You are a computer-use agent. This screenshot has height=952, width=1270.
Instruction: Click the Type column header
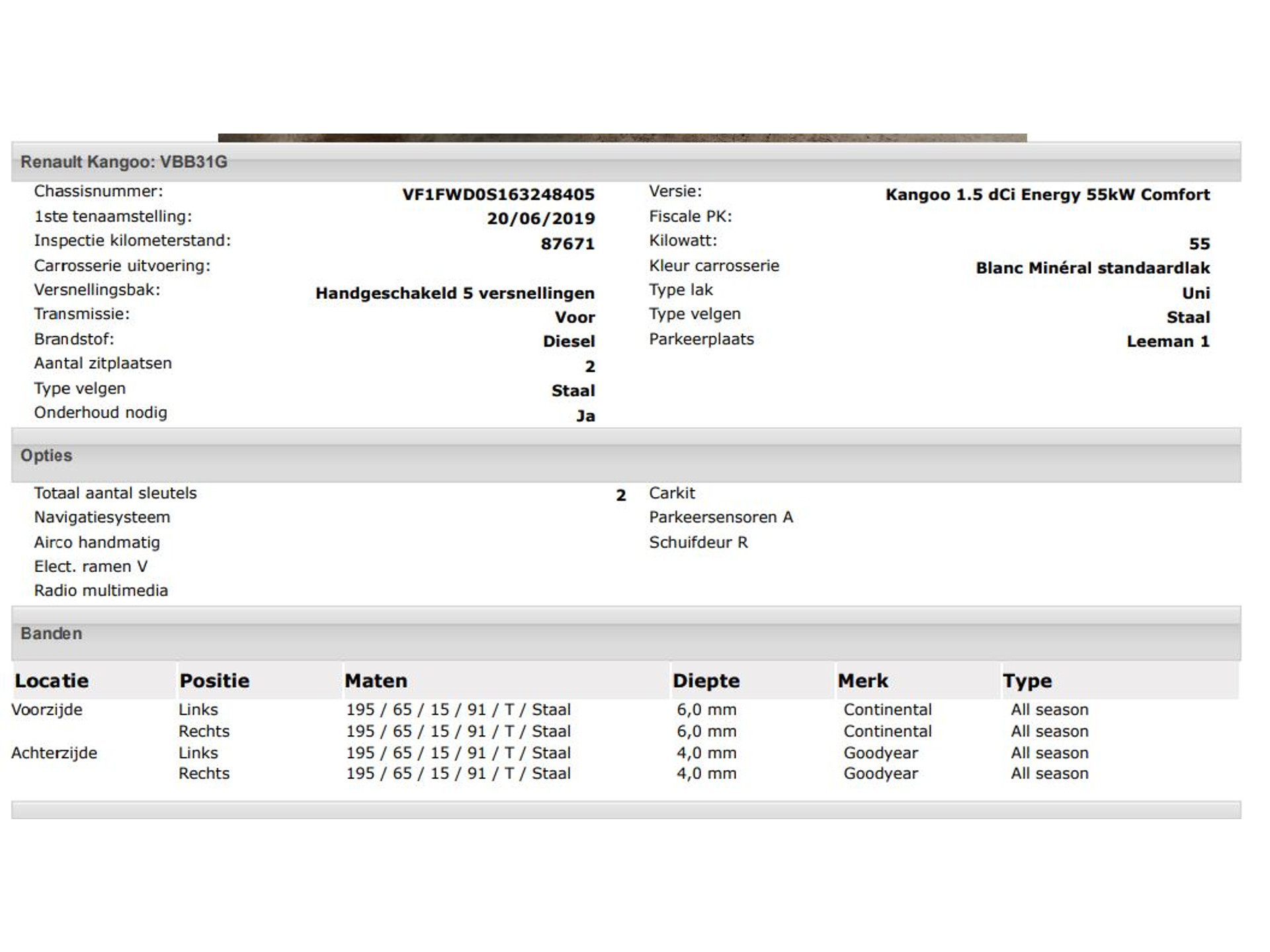pos(1027,680)
